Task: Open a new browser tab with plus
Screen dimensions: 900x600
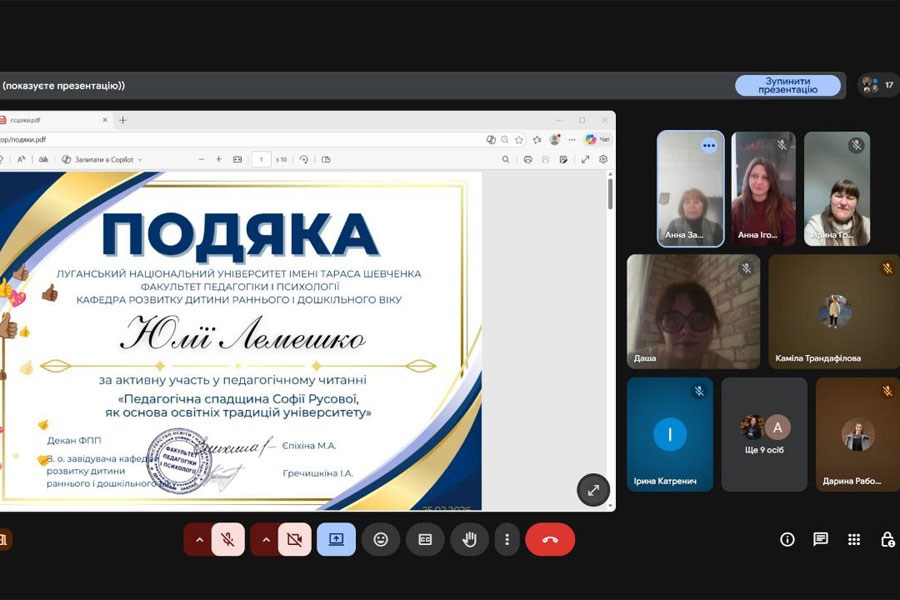Action: point(123,120)
